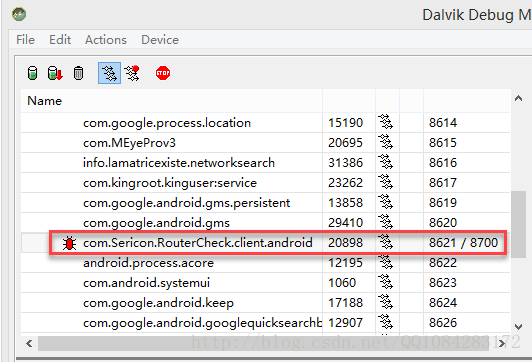Click the vertical scrollbar down arrow
Image resolution: width=532 pixels, height=362 pixels.
518,327
